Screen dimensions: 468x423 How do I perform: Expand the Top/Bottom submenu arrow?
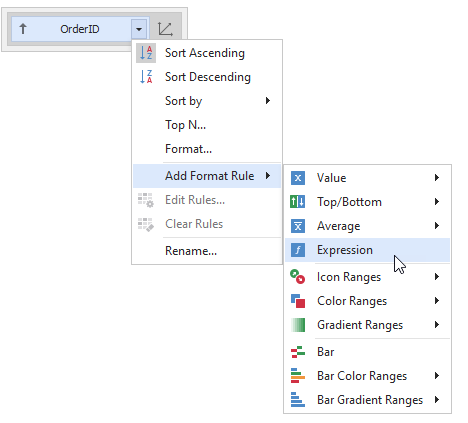coord(437,202)
